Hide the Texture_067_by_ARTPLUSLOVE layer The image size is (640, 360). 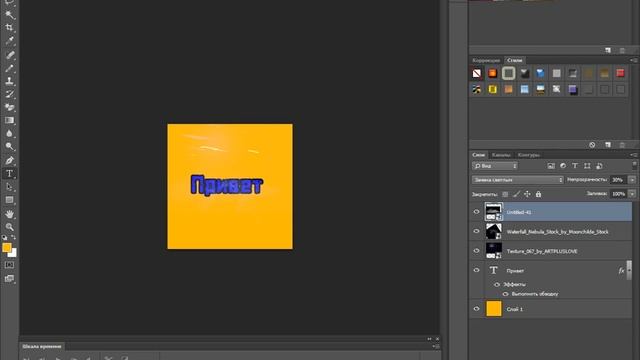[476, 251]
